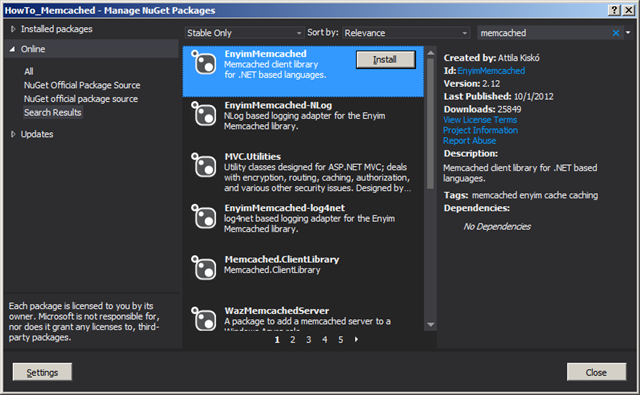Open the Settings button
This screenshot has width=640, height=395.
(42, 372)
